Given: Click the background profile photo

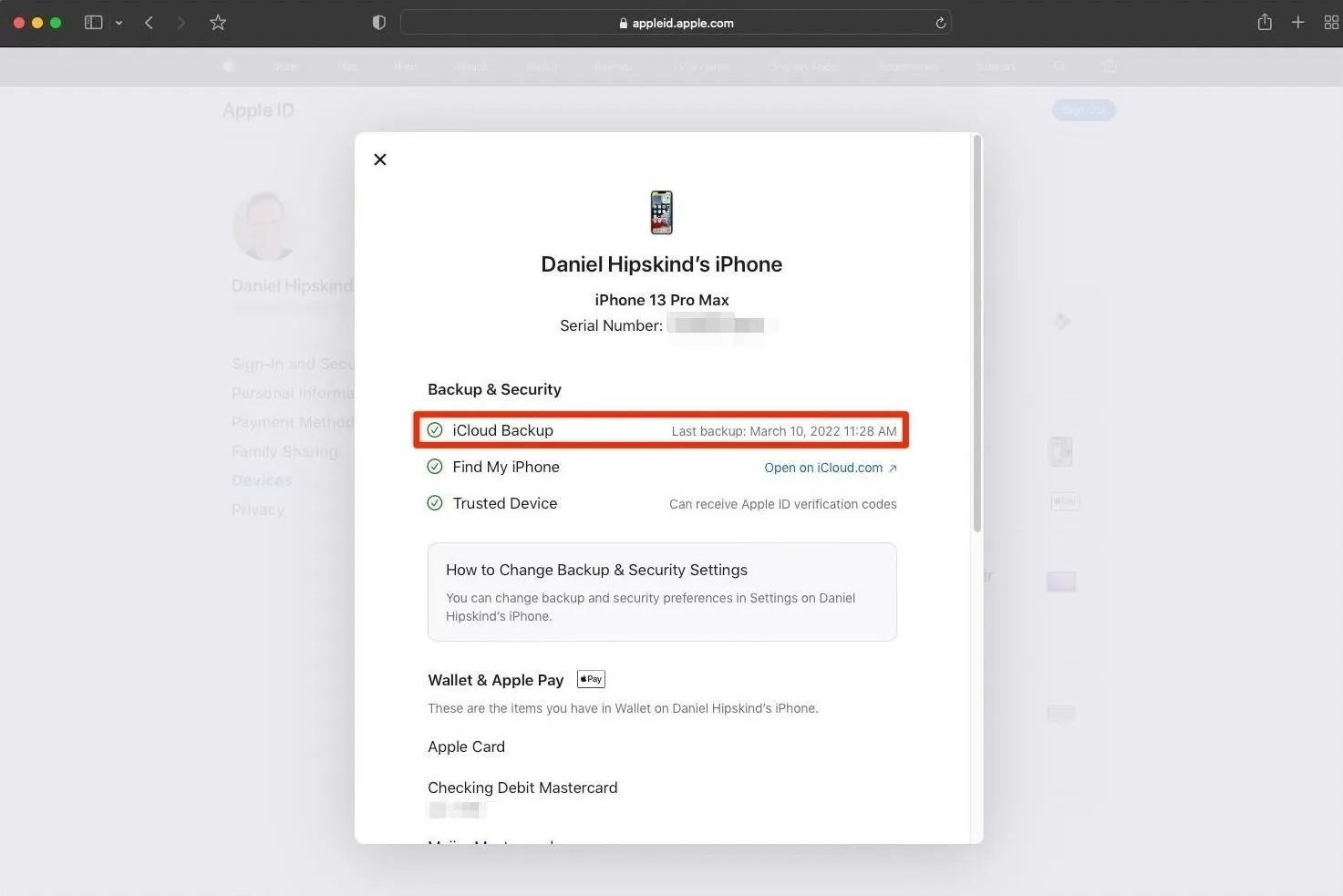Looking at the screenshot, I should click(265, 226).
